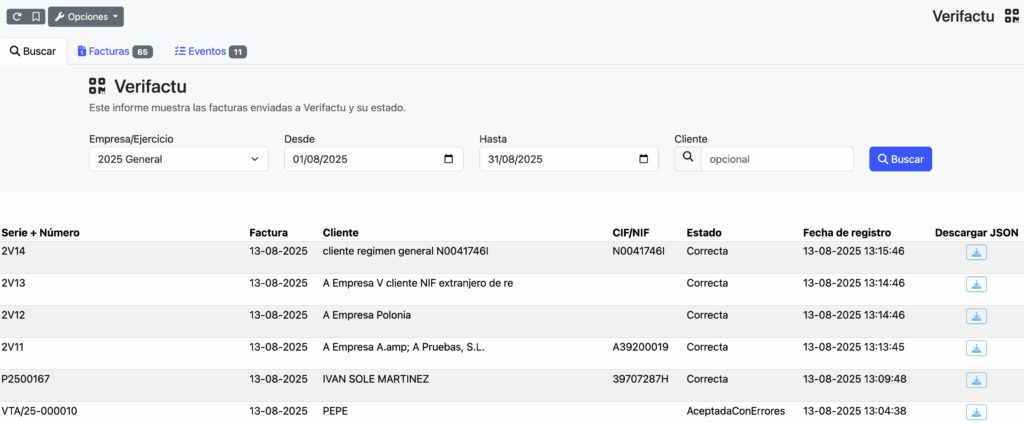Click the bookmark icon button
This screenshot has width=1024, height=423.
click(x=36, y=17)
